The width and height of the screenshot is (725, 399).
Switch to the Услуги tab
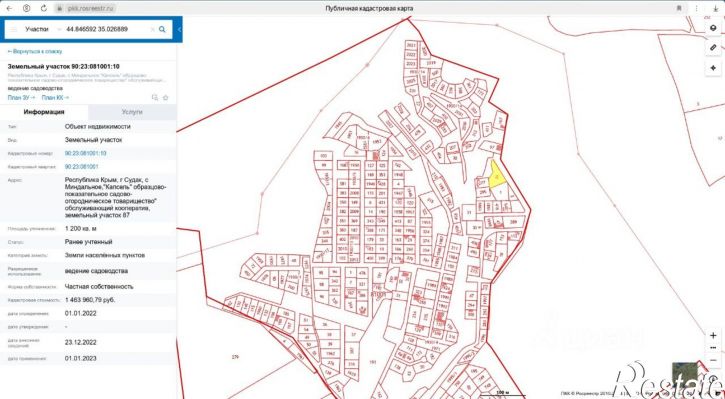132,112
